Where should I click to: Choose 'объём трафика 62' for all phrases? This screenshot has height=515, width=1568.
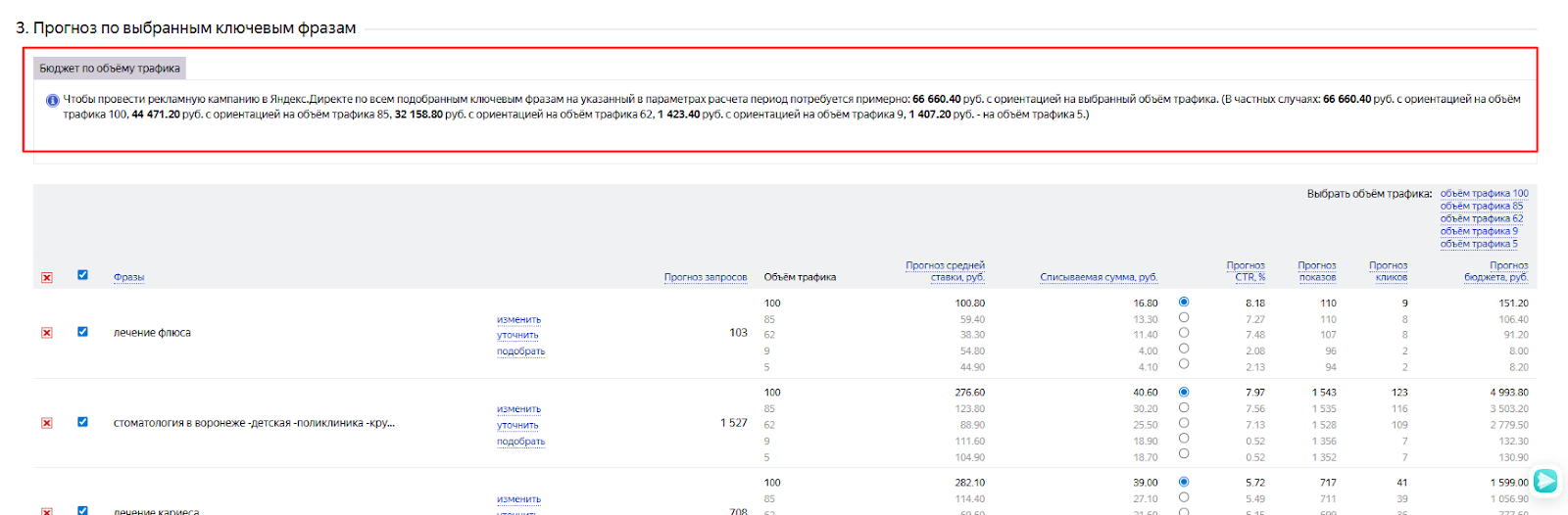1481,219
